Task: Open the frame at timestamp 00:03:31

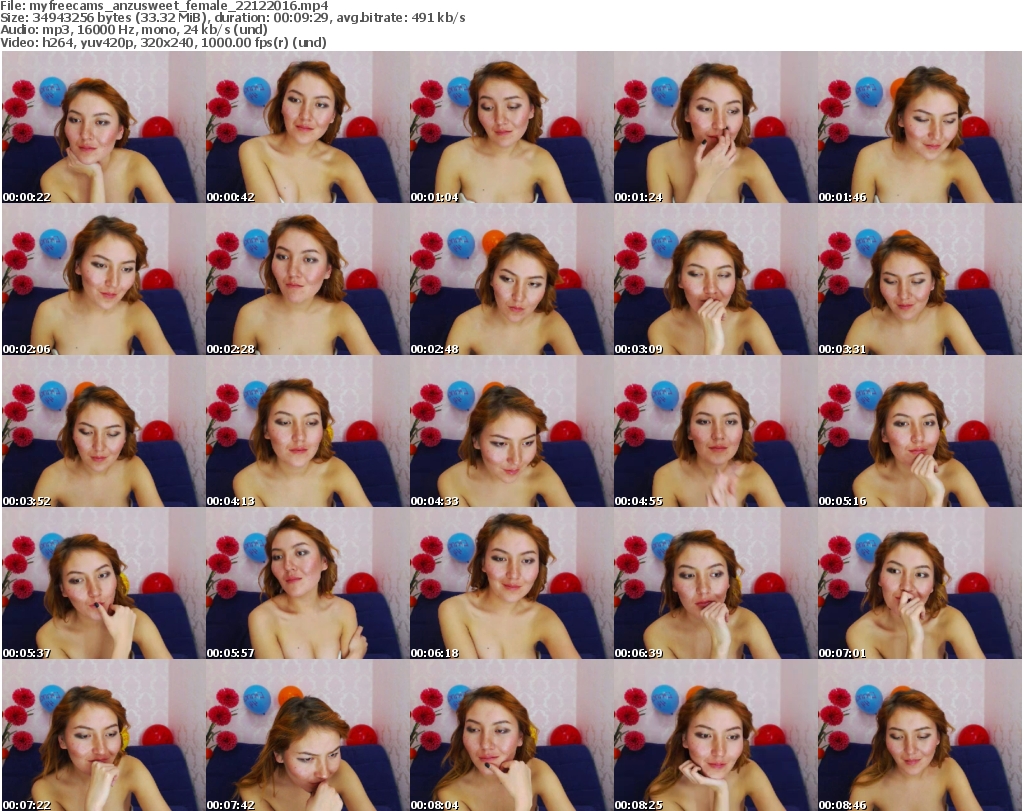Action: click(x=919, y=280)
